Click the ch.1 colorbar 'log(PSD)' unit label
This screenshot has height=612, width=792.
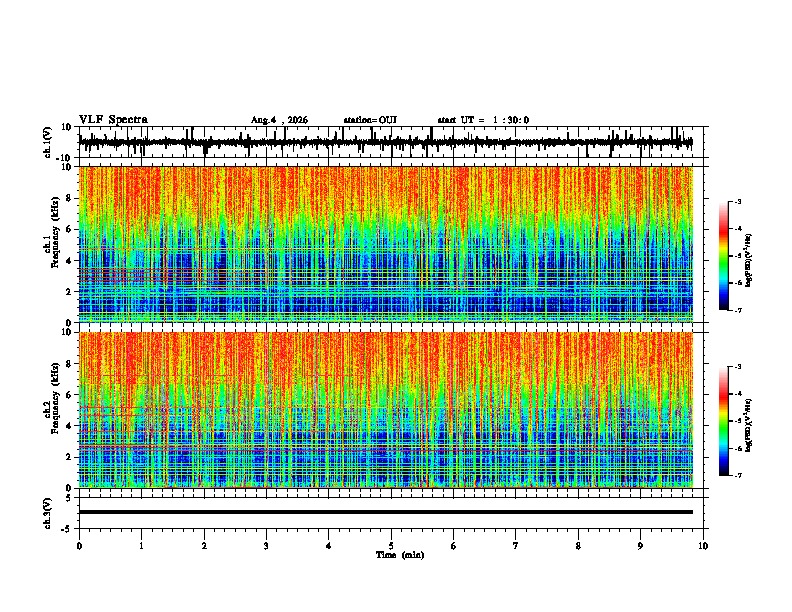coord(749,261)
